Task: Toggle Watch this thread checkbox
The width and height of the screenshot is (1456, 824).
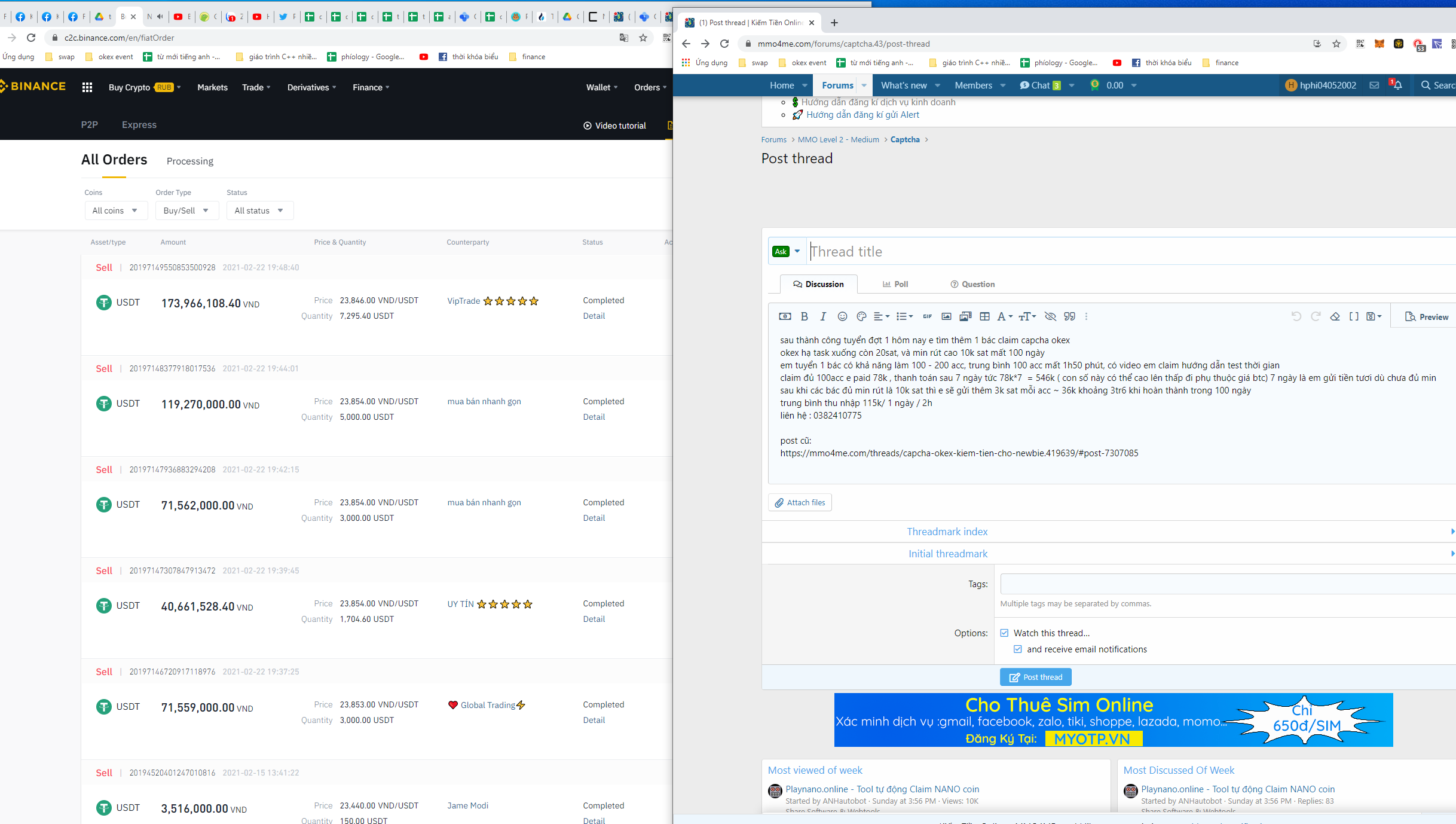Action: coord(1004,633)
